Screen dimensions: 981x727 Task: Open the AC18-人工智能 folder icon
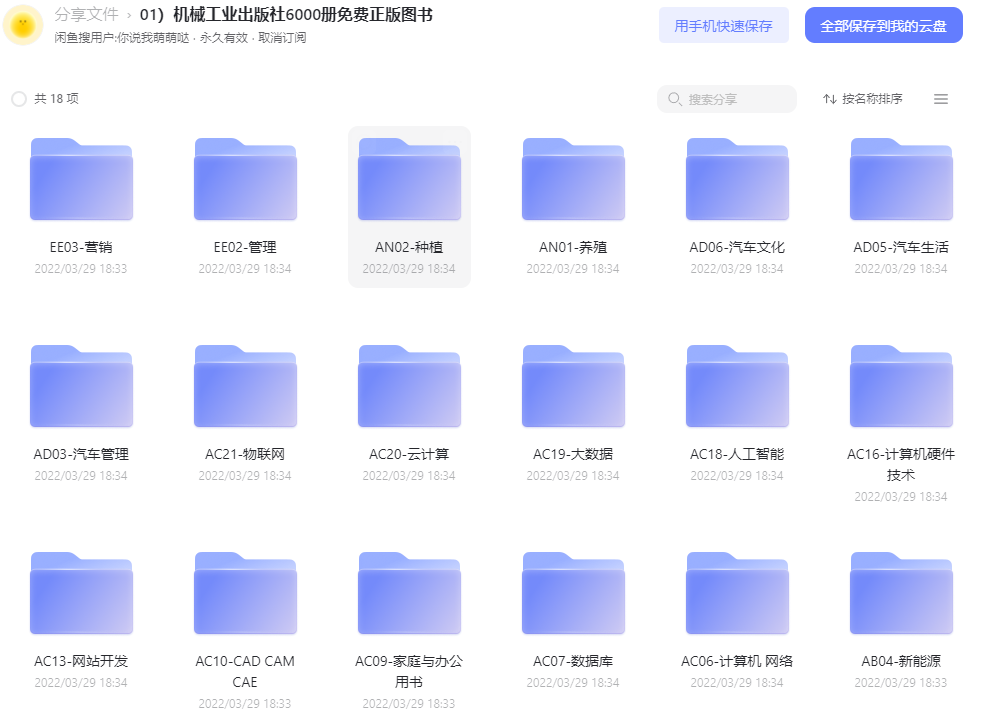[x=737, y=386]
